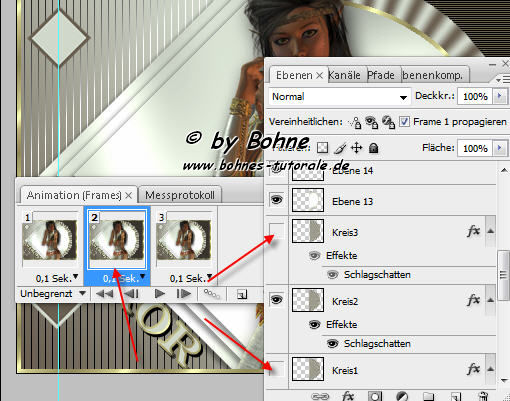Play the frame animation
The image size is (510, 401).
pos(160,294)
